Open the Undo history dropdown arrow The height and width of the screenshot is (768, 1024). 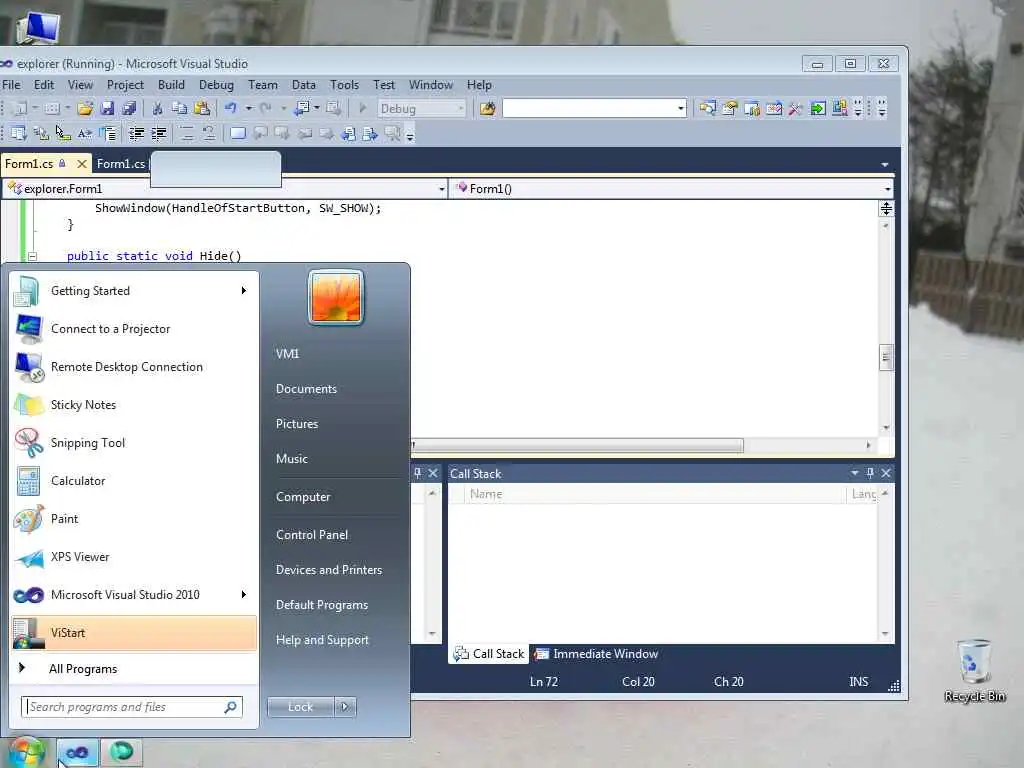click(248, 108)
